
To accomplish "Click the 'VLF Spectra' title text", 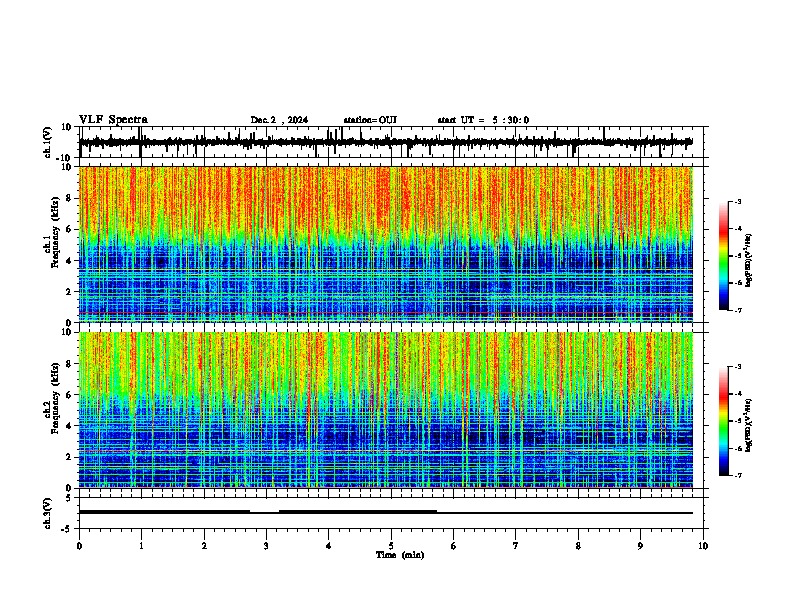I will pyautogui.click(x=113, y=120).
